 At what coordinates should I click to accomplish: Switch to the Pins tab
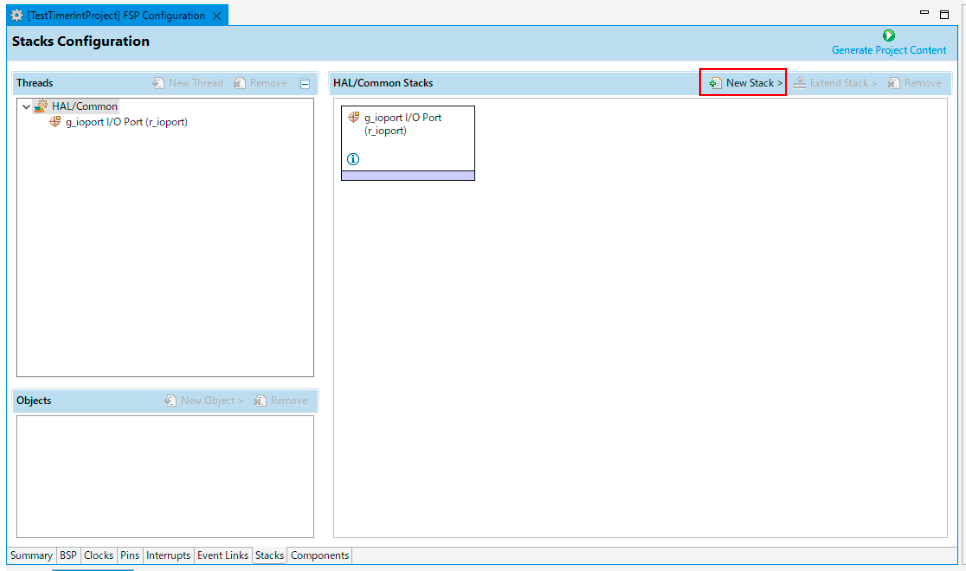[130, 555]
